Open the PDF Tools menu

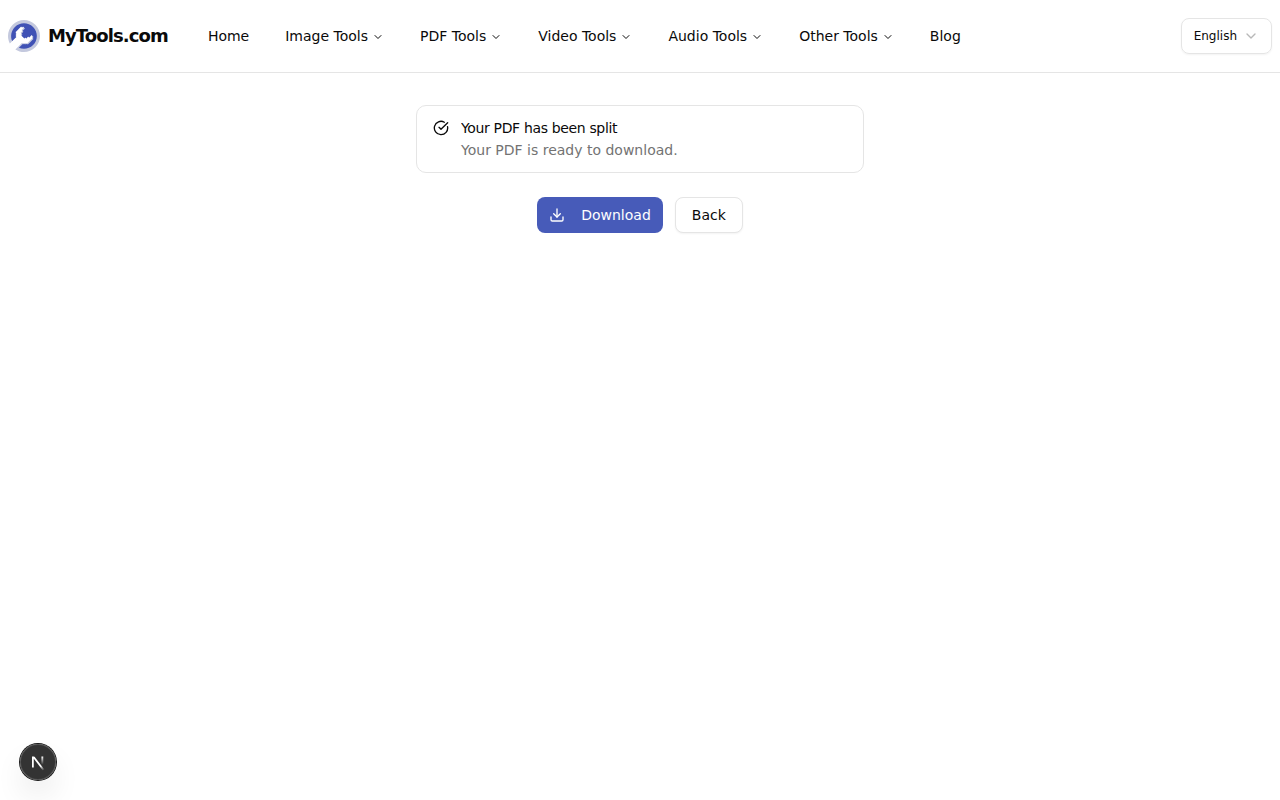point(459,36)
